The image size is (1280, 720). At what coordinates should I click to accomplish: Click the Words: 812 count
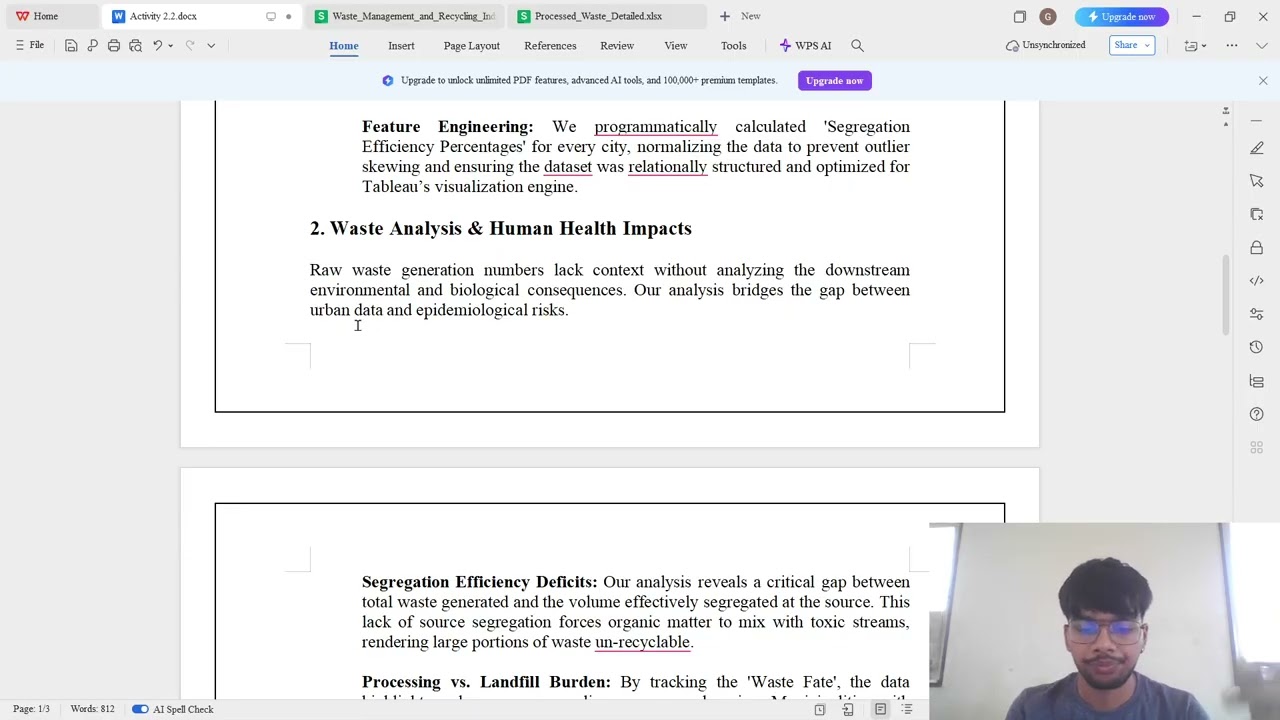(x=92, y=709)
